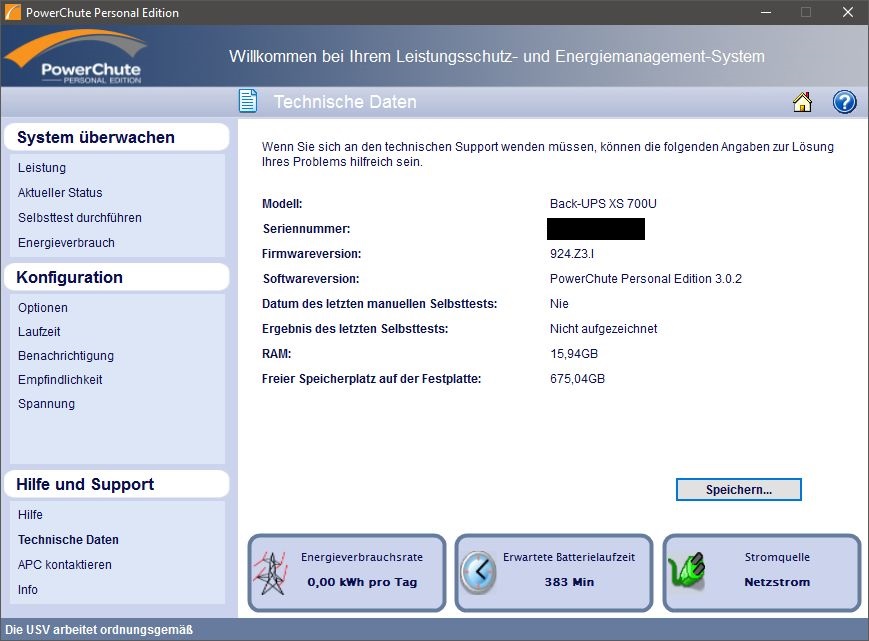Screen dimensions: 869x641
Task: Open APC kontaktieren link
Action: click(x=65, y=565)
